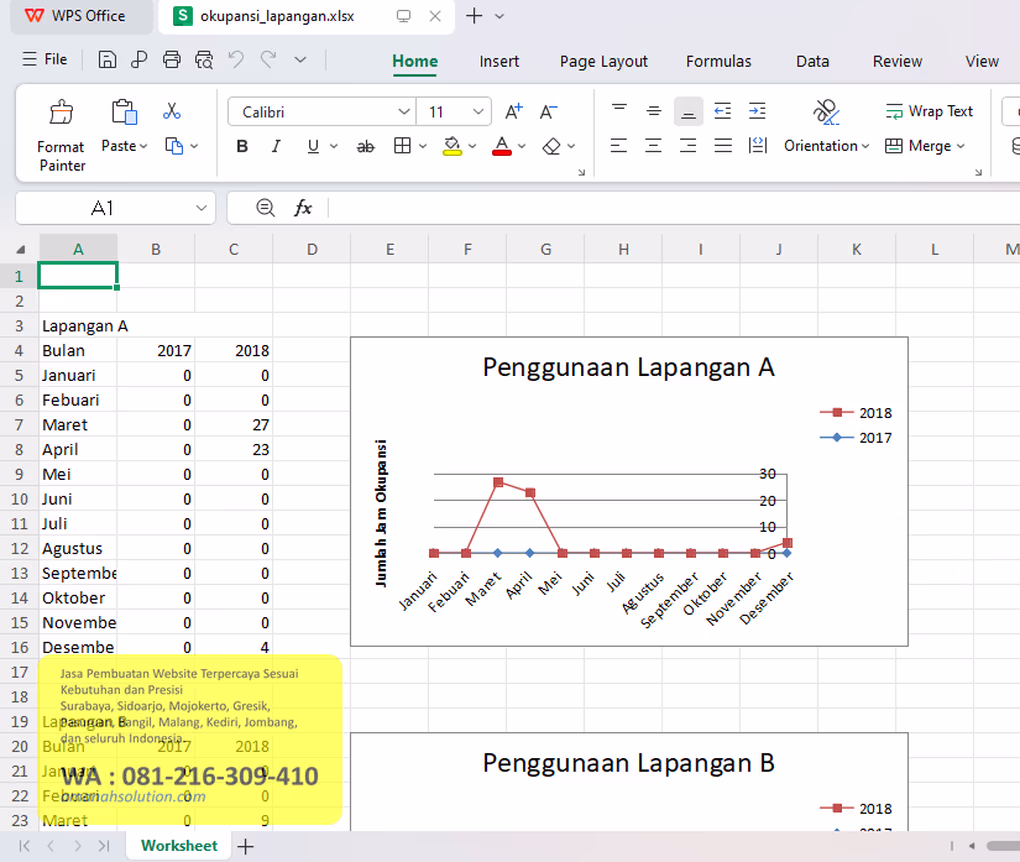Toggle align right
This screenshot has width=1020, height=862.
(x=688, y=145)
